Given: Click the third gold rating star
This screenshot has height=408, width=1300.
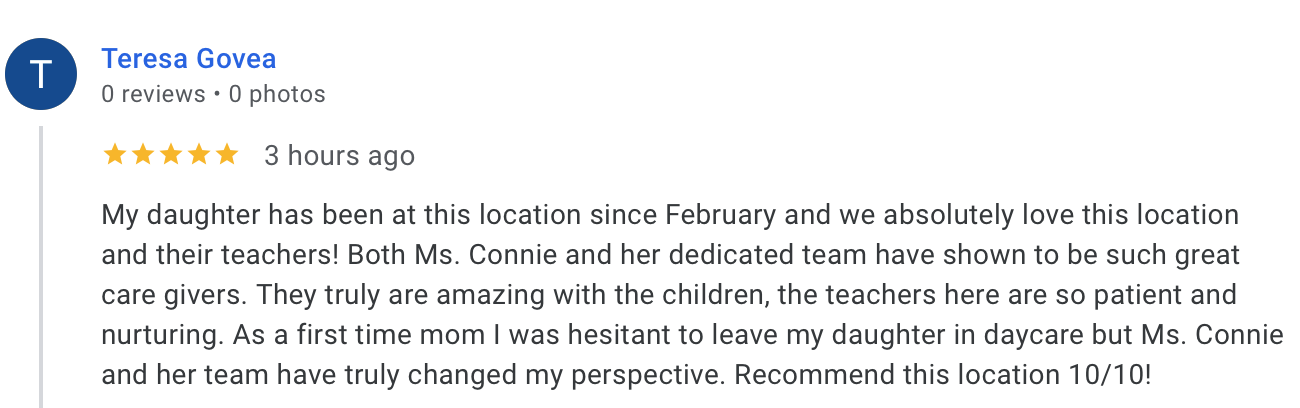Looking at the screenshot, I should [x=171, y=155].
